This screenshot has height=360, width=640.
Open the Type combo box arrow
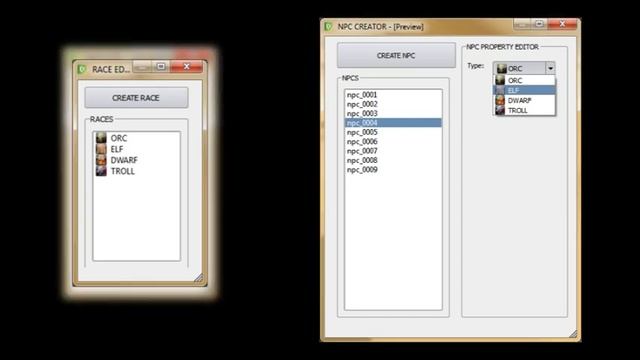[550, 68]
